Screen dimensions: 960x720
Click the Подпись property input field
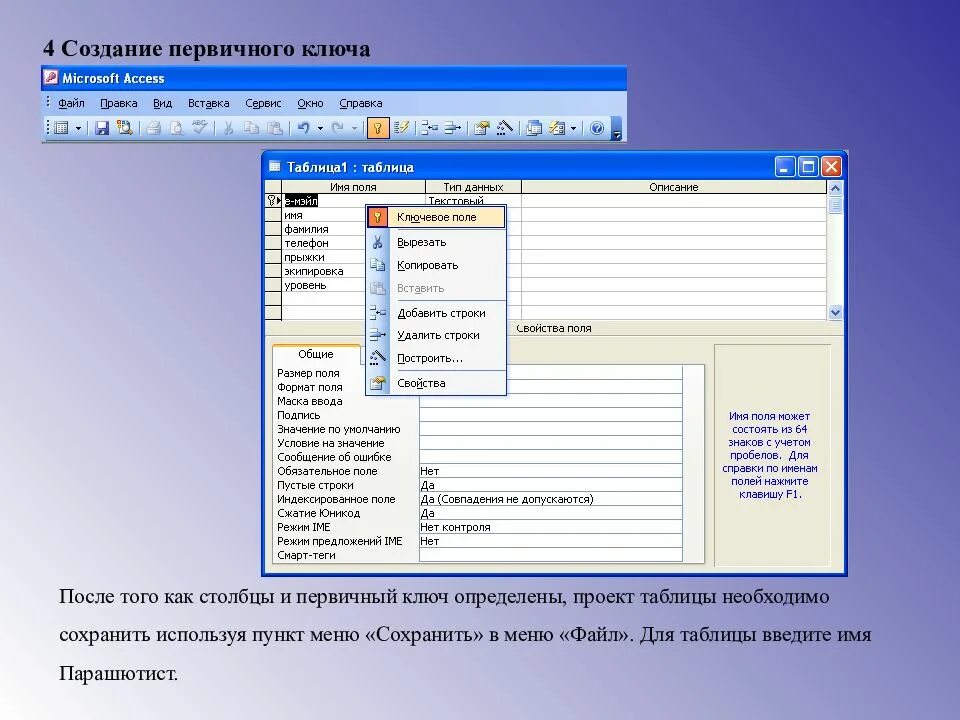pyautogui.click(x=550, y=415)
